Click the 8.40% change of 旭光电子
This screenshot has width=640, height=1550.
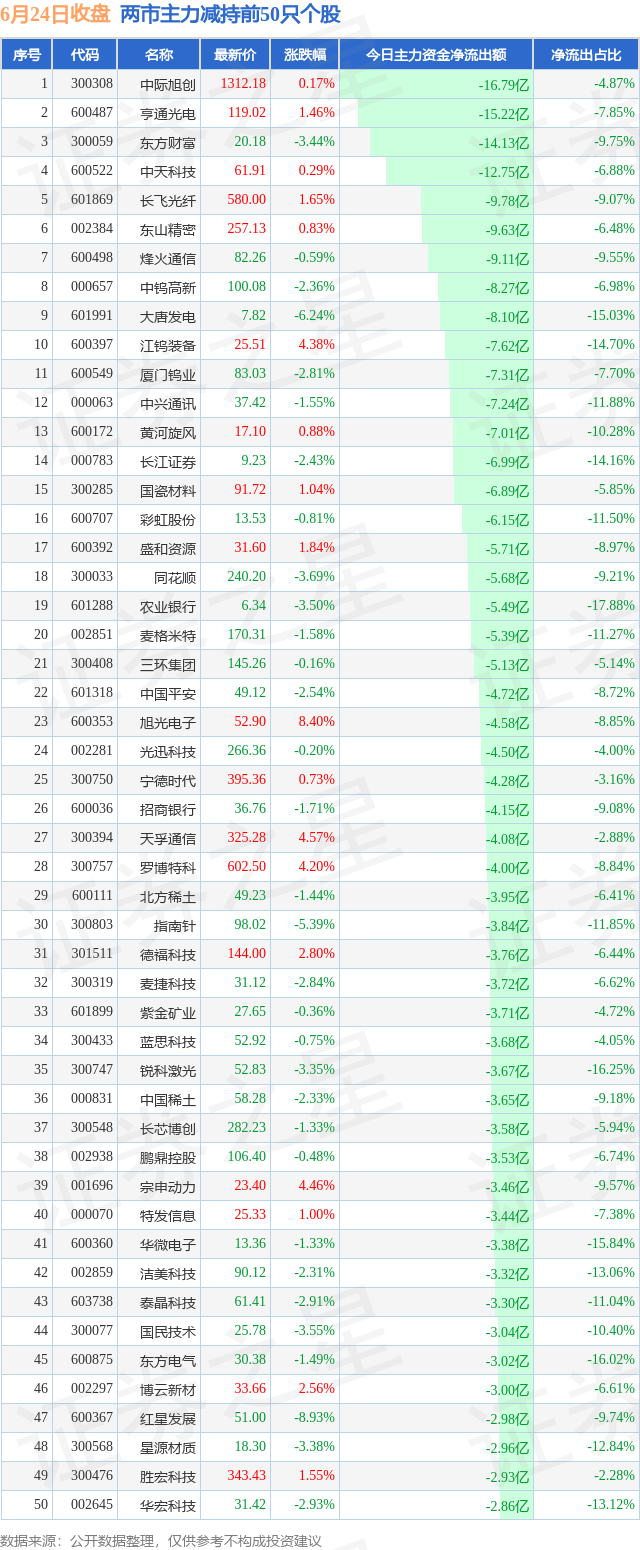click(x=316, y=722)
